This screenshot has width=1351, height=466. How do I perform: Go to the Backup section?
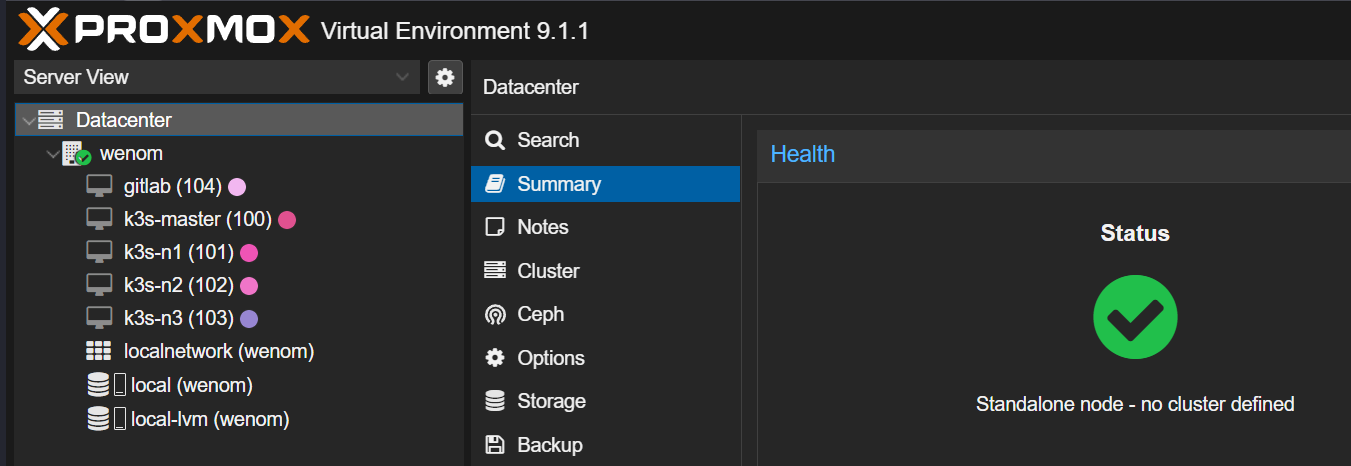click(549, 445)
